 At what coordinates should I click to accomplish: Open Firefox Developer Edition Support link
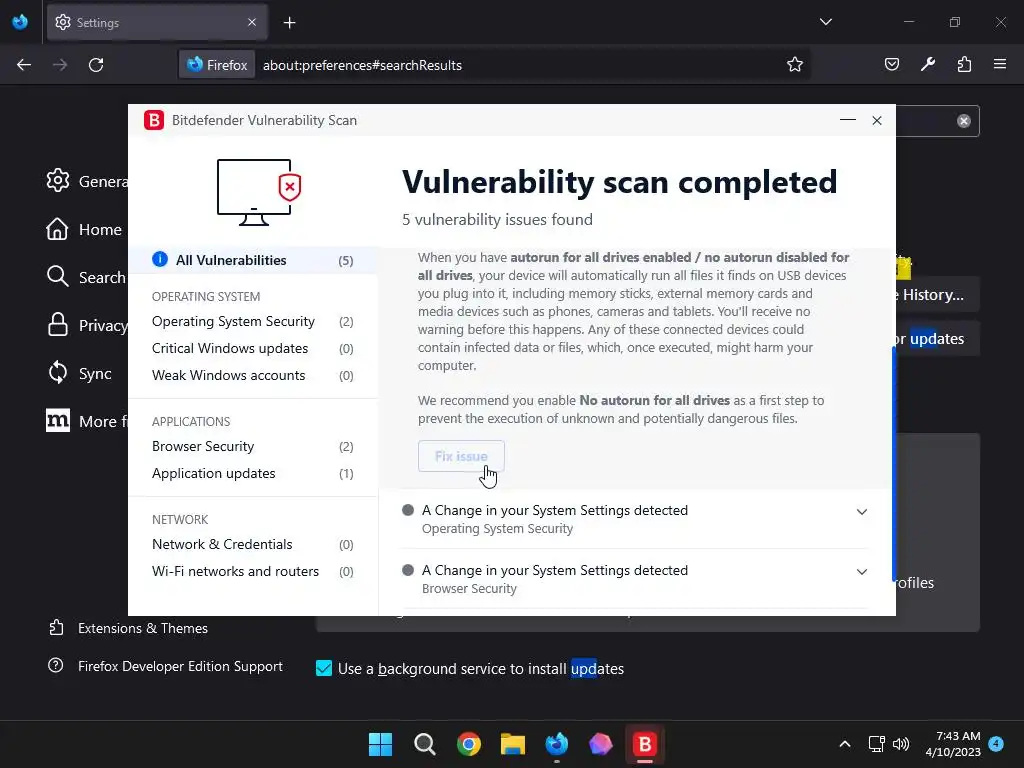pos(166,666)
